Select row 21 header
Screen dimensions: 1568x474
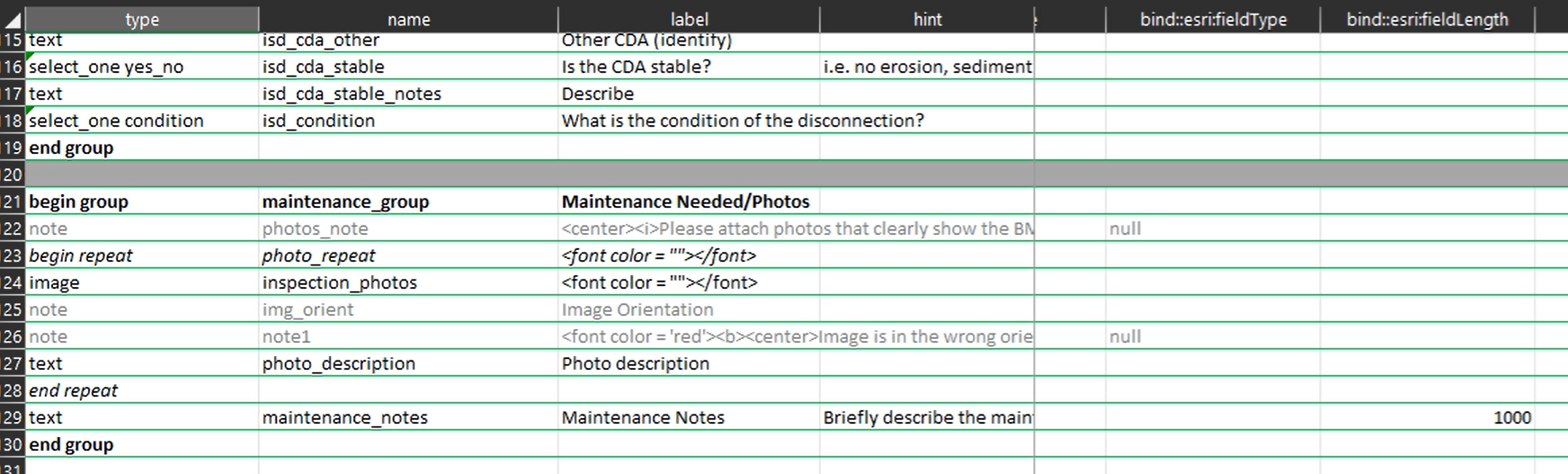[x=13, y=201]
